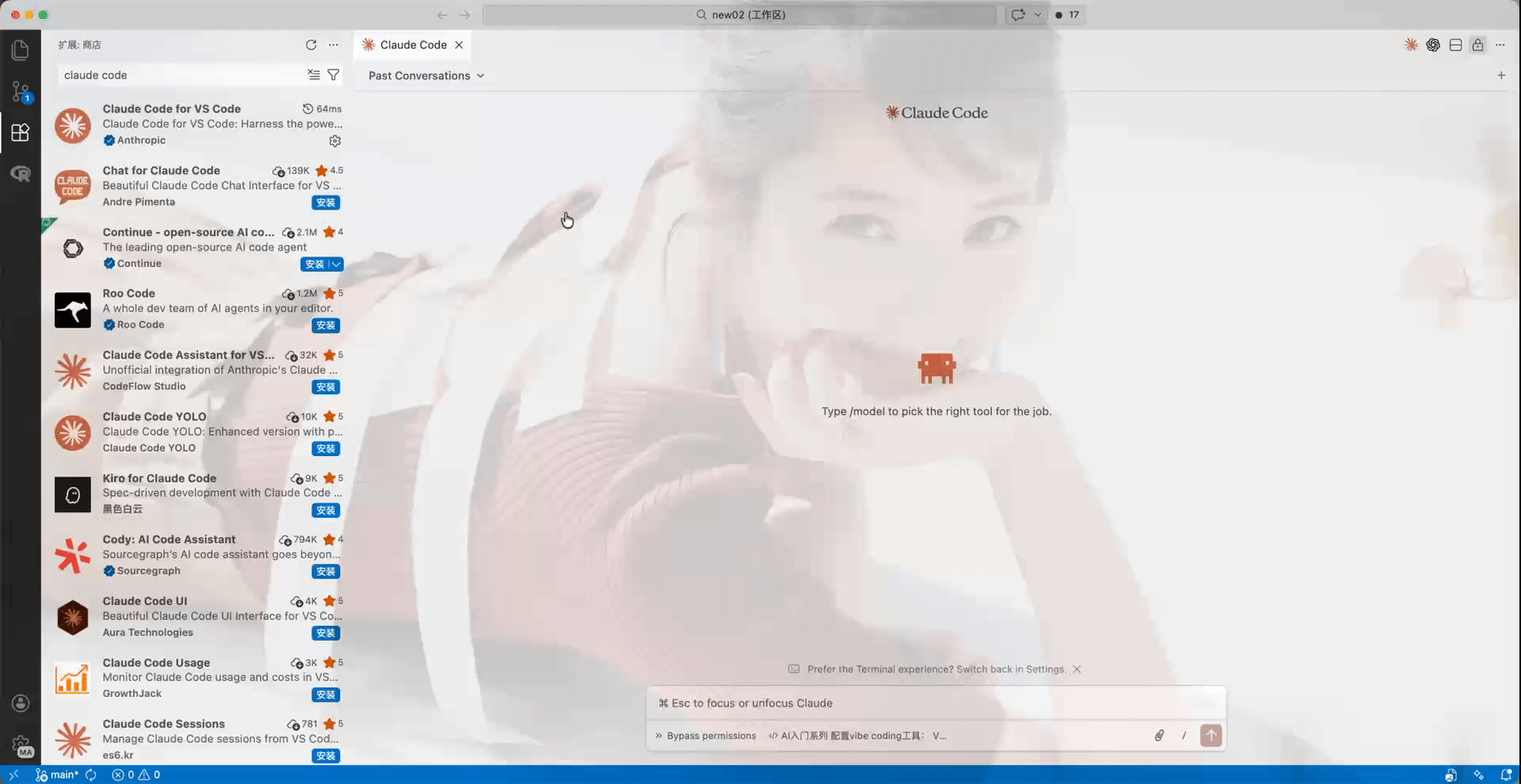Toggle the Bypass permissions mode
This screenshot has height=784, width=1521.
[x=706, y=736]
